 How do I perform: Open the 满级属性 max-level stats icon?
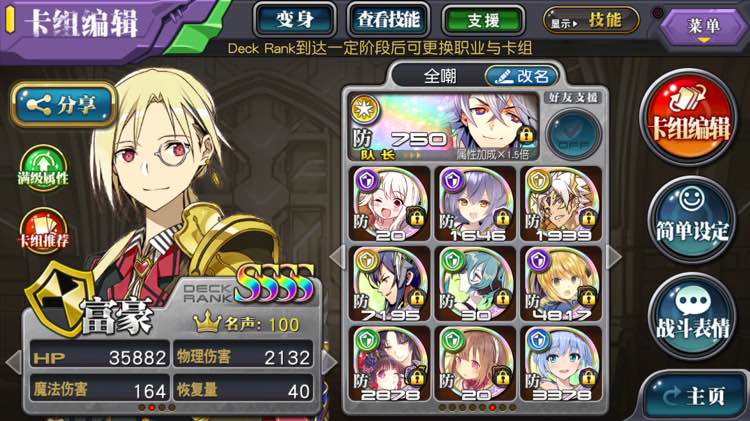(x=44, y=168)
